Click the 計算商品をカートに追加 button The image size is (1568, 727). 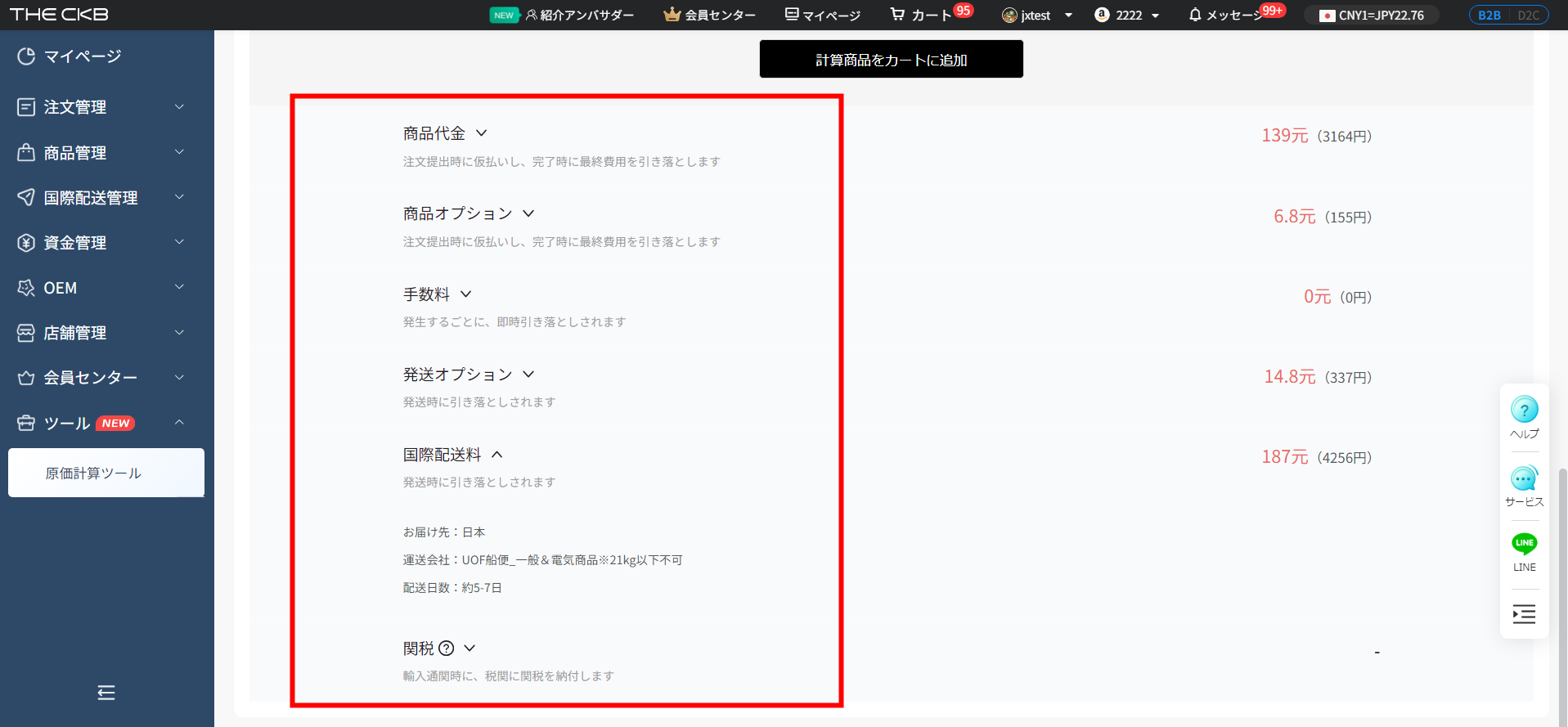[891, 59]
